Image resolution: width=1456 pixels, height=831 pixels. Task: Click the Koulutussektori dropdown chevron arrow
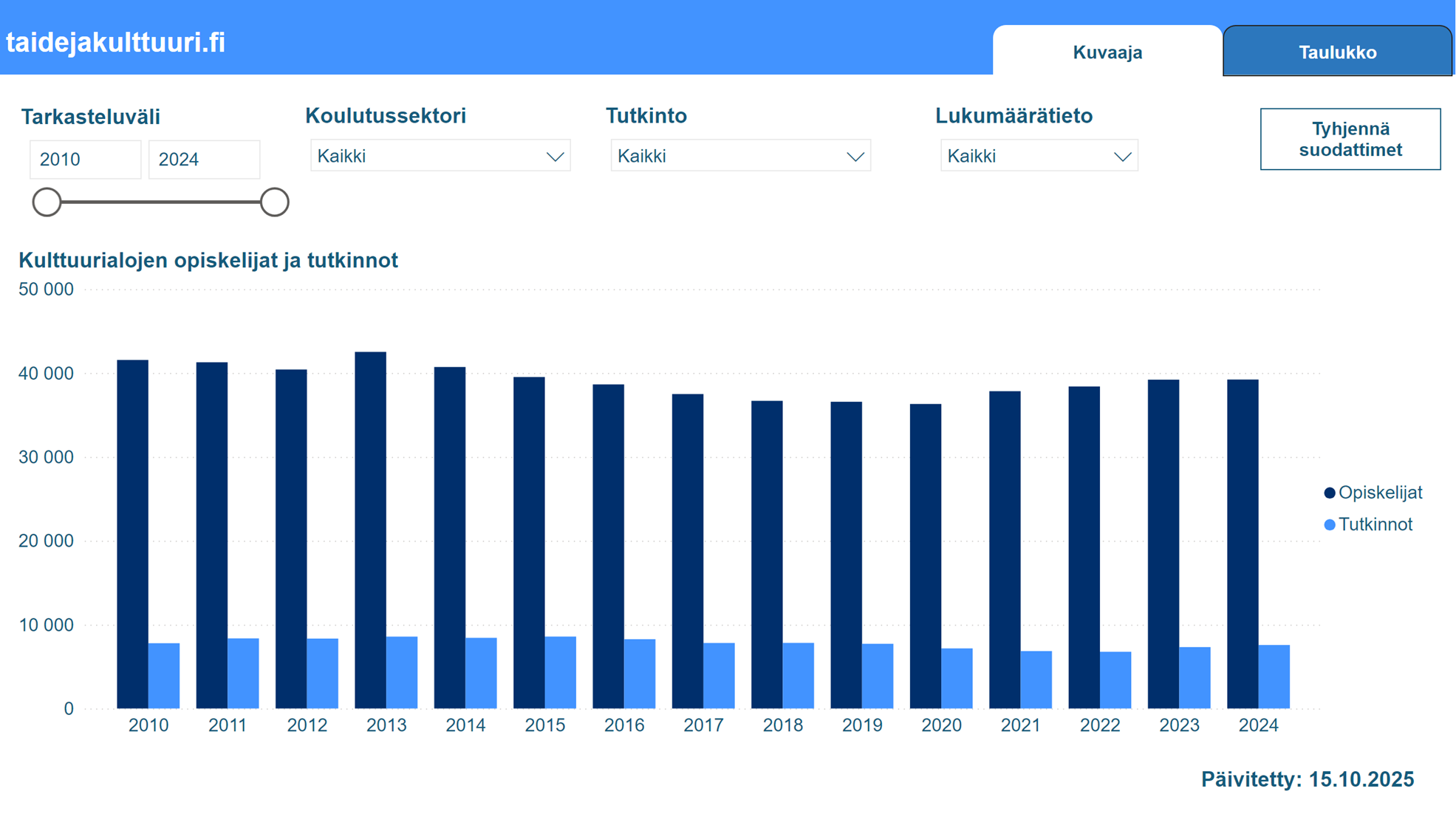tap(555, 157)
